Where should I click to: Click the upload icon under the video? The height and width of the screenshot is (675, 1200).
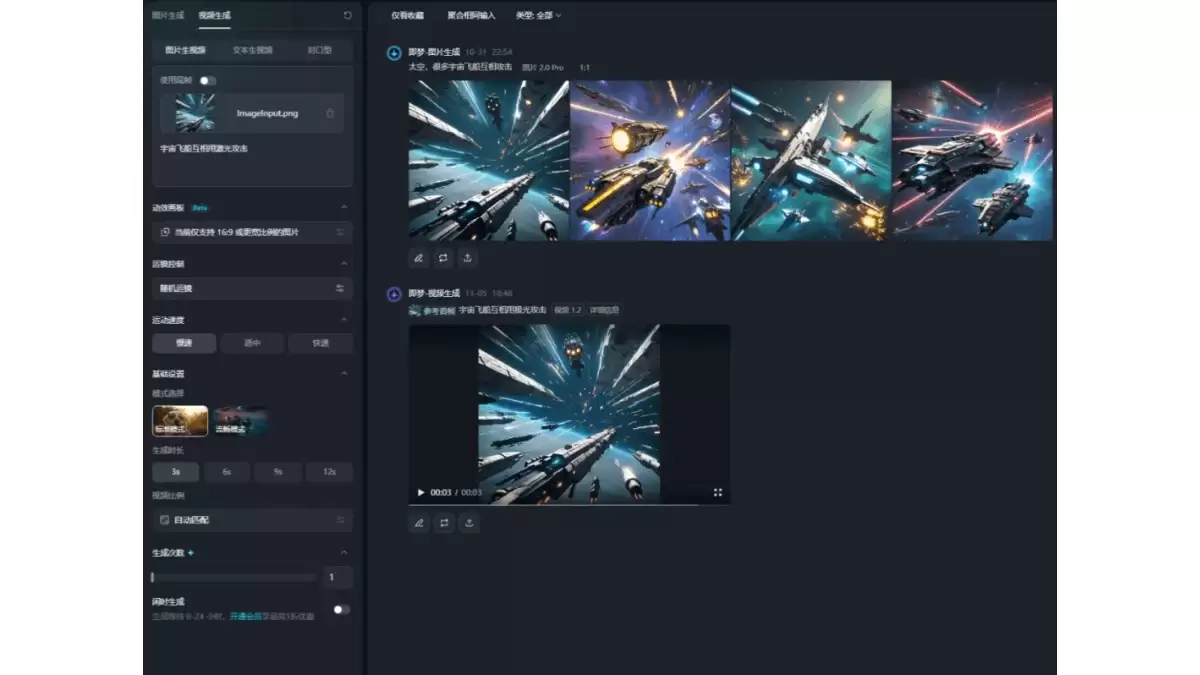click(x=469, y=522)
